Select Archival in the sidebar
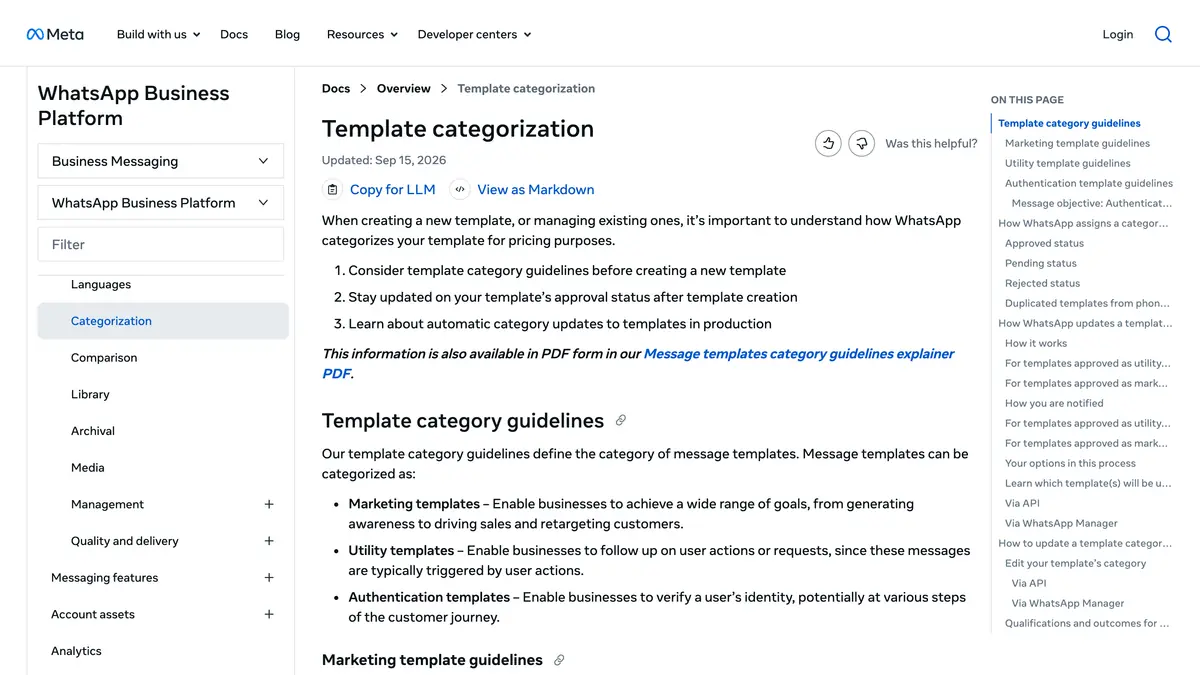This screenshot has height=675, width=1200. click(93, 431)
